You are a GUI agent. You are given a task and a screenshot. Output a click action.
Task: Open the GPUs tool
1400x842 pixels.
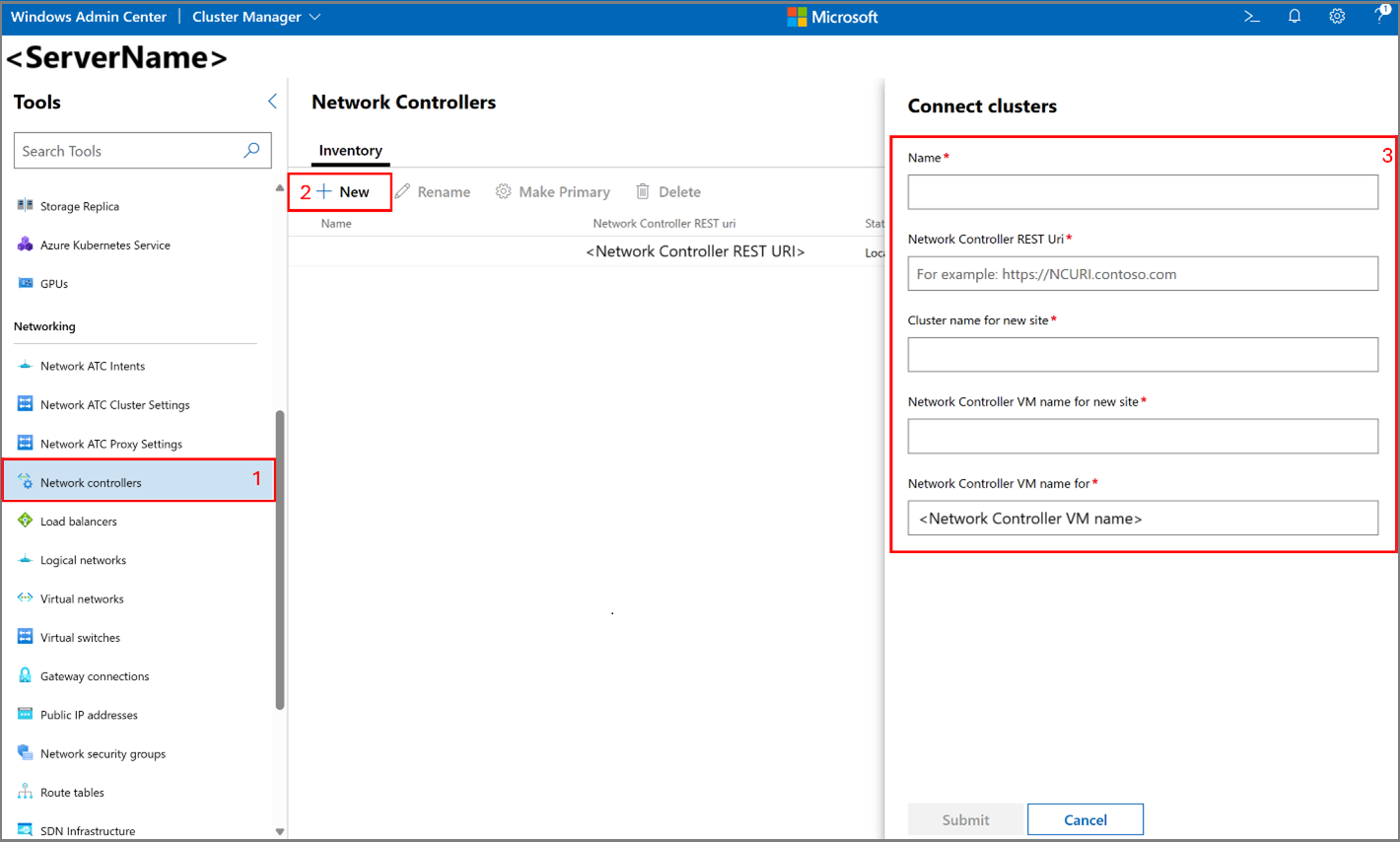(x=54, y=284)
